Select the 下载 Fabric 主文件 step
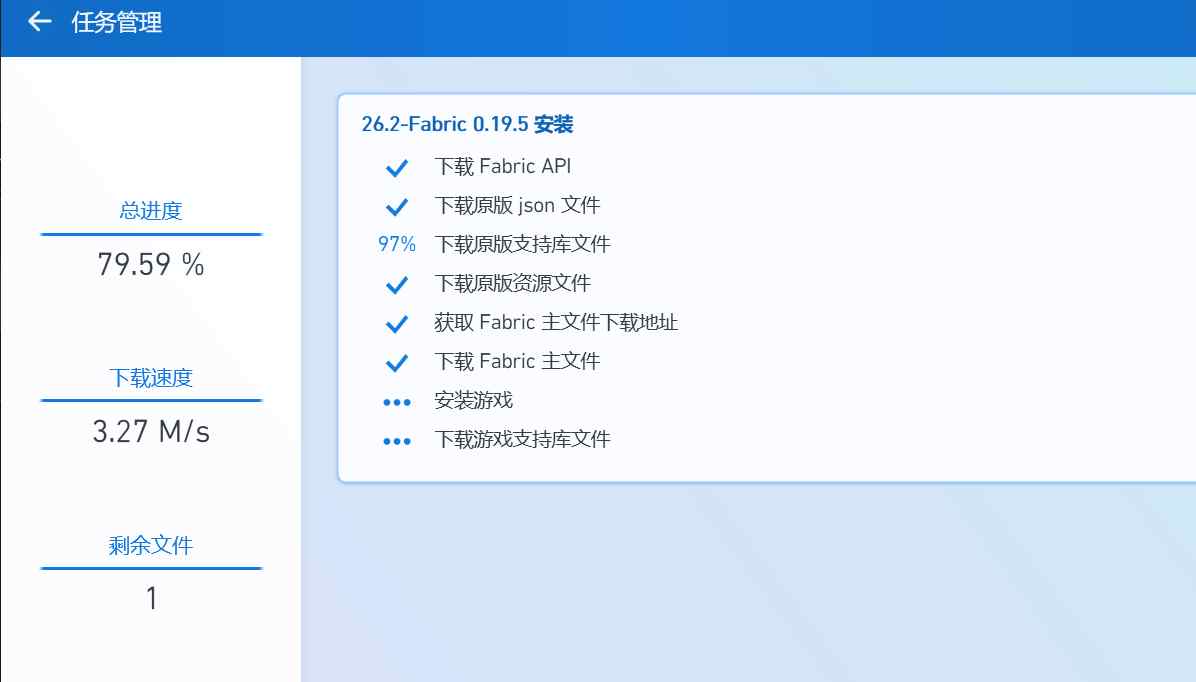The width and height of the screenshot is (1196, 682). 517,361
